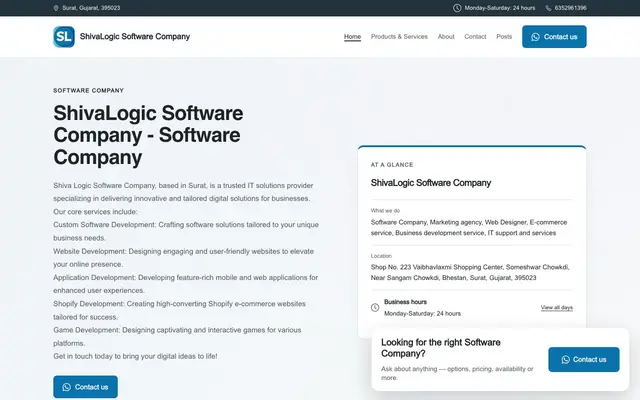This screenshot has width=640, height=400.
Task: Open Products & Services menu item
Action: click(399, 37)
